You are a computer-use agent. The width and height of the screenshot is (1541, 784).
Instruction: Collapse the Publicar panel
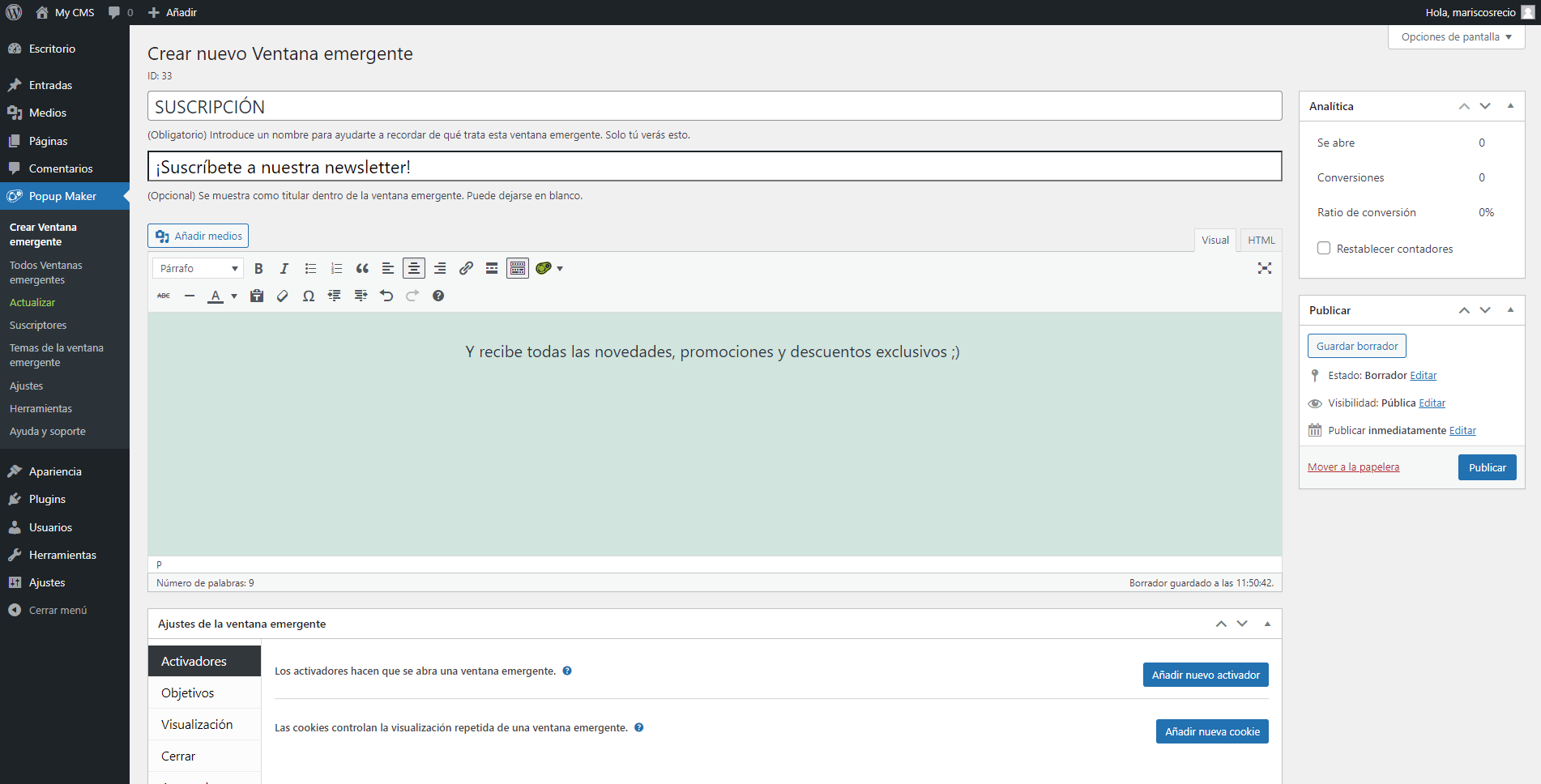(x=1511, y=310)
